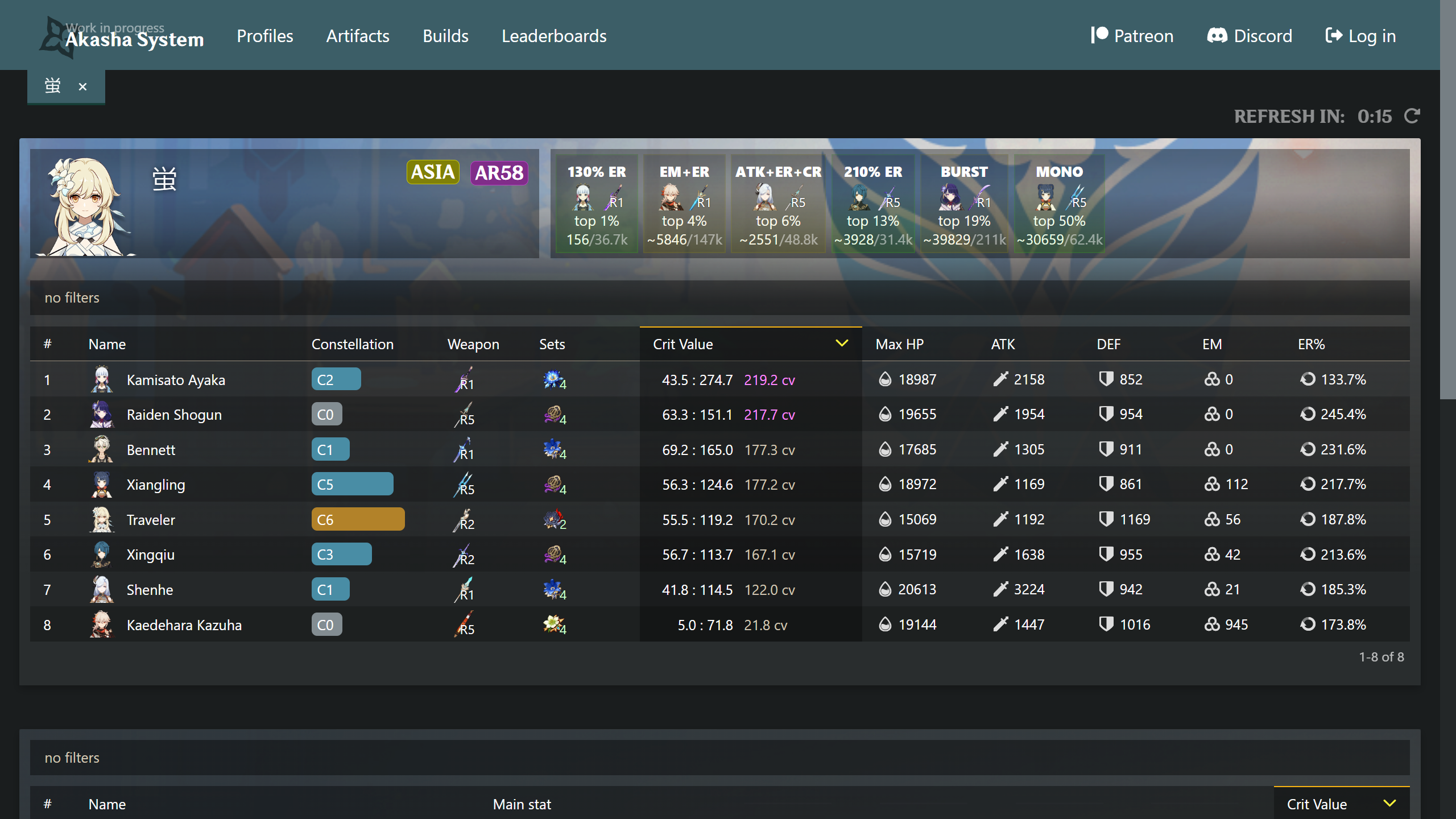The image size is (1456, 819).
Task: Click Xingqiu character portrait icon
Action: [102, 554]
